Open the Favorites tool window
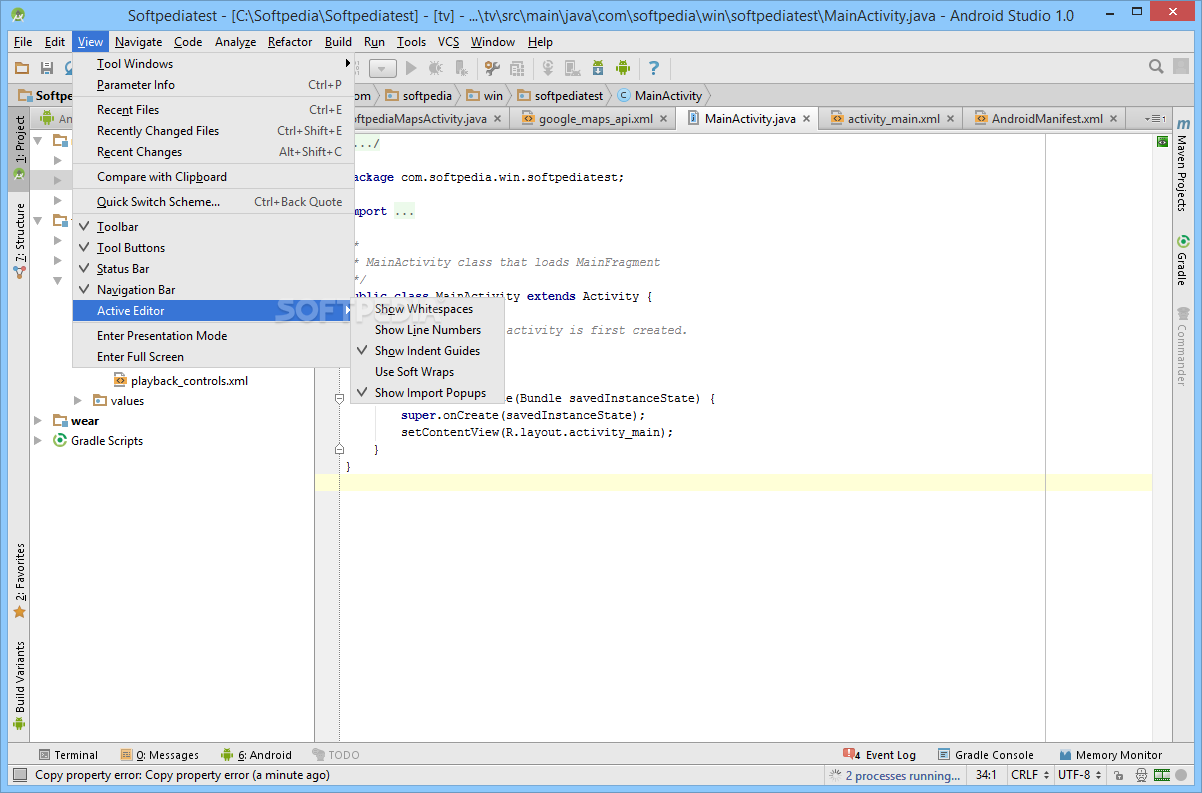The width and height of the screenshot is (1202, 793). [x=19, y=581]
